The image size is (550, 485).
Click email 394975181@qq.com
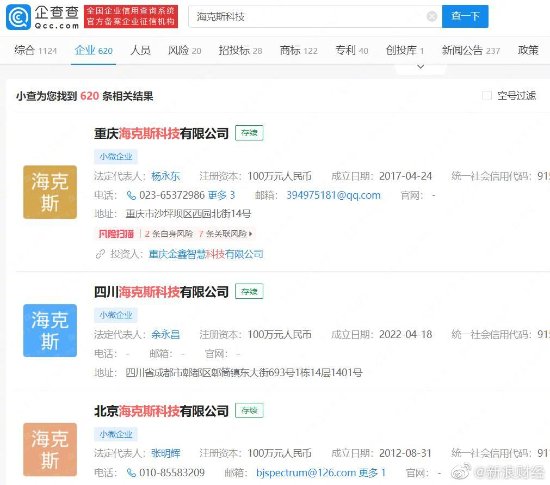point(333,195)
